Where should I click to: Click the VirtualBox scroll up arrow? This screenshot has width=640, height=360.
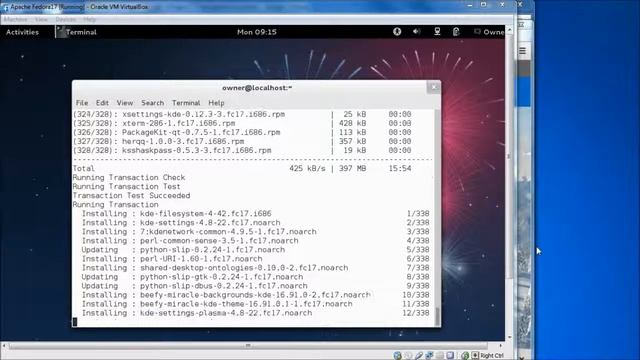tap(509, 29)
